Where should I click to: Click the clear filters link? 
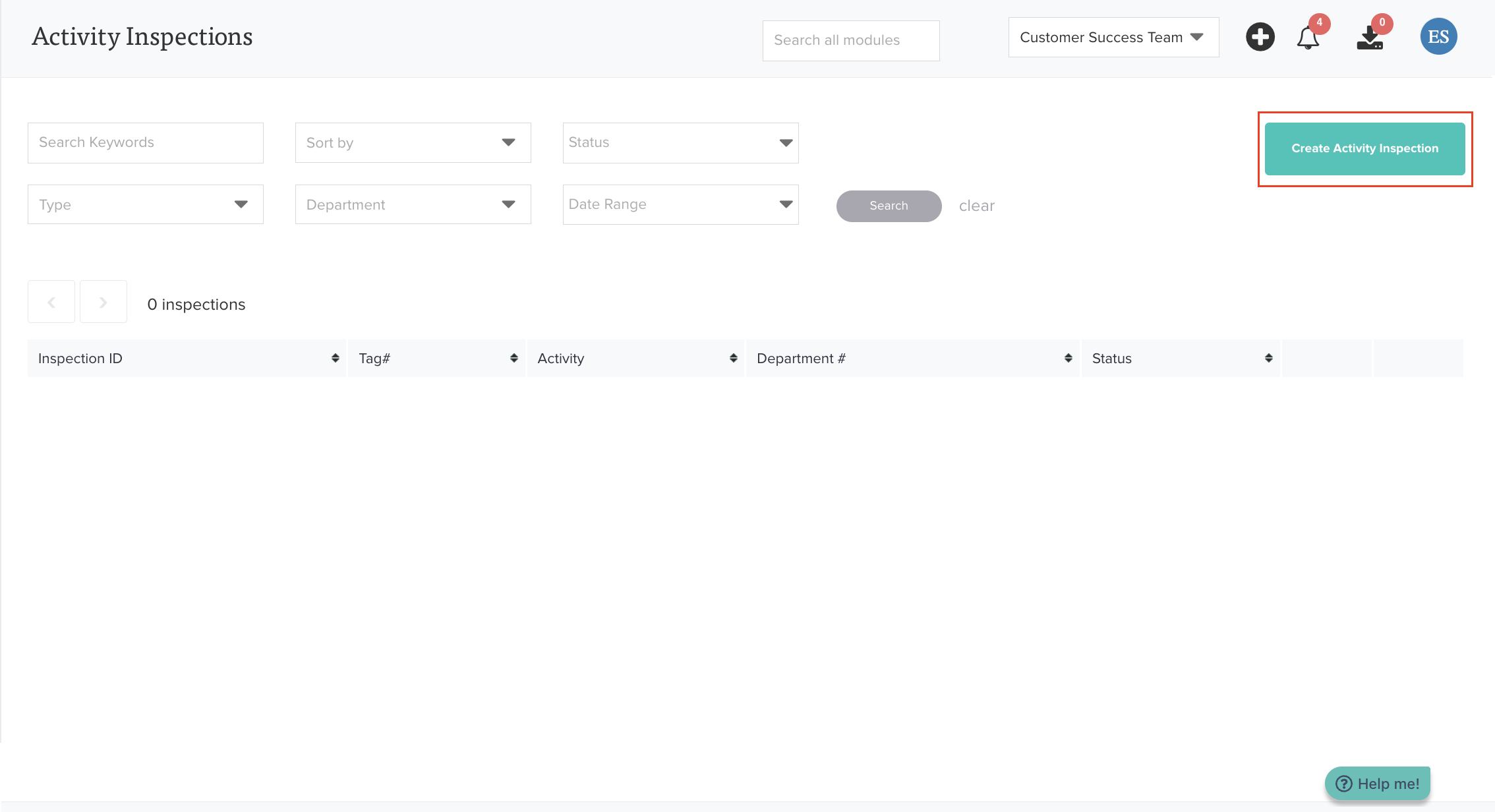click(x=976, y=206)
